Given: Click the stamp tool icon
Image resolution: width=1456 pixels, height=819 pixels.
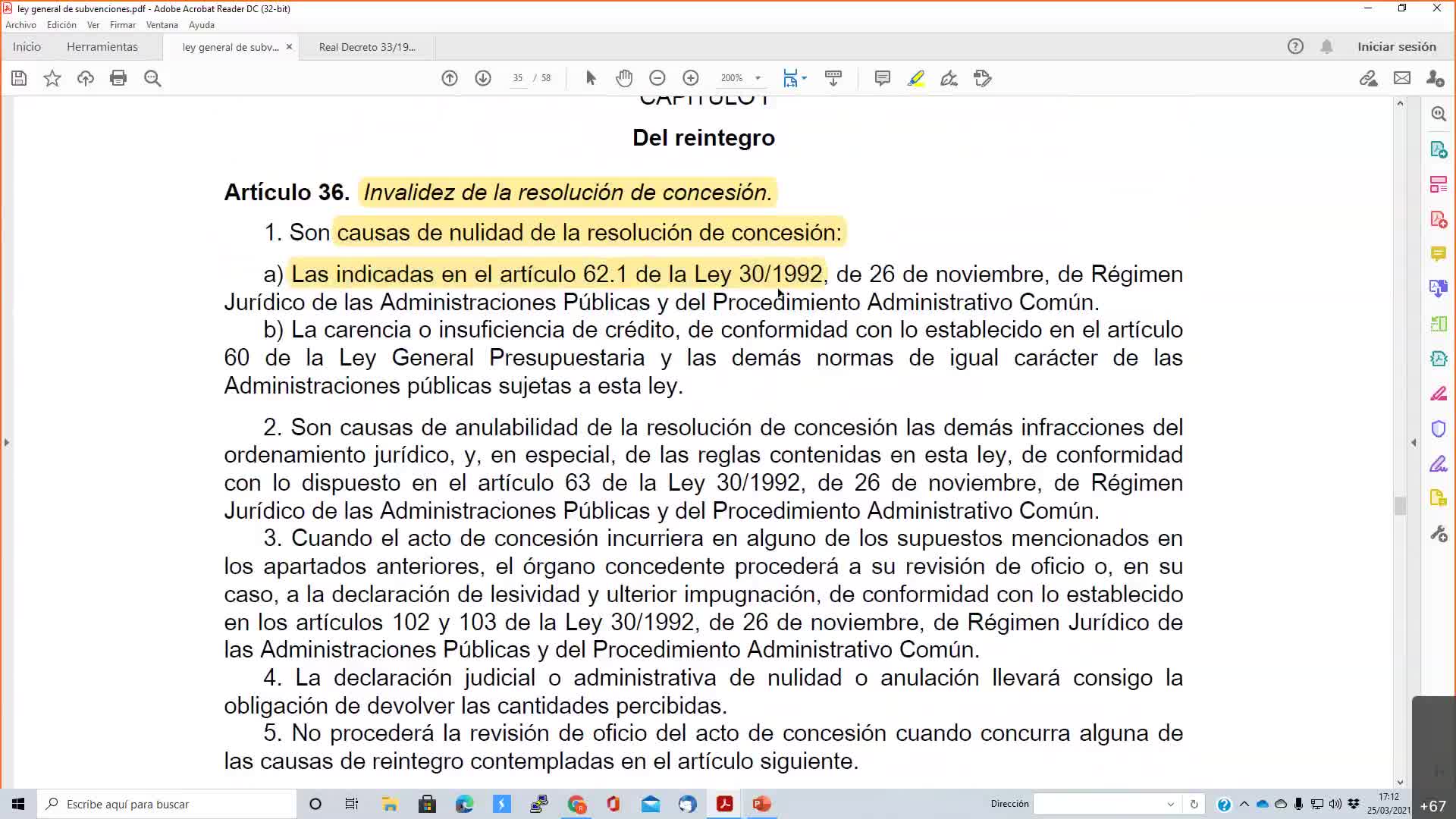Looking at the screenshot, I should pyautogui.click(x=983, y=78).
